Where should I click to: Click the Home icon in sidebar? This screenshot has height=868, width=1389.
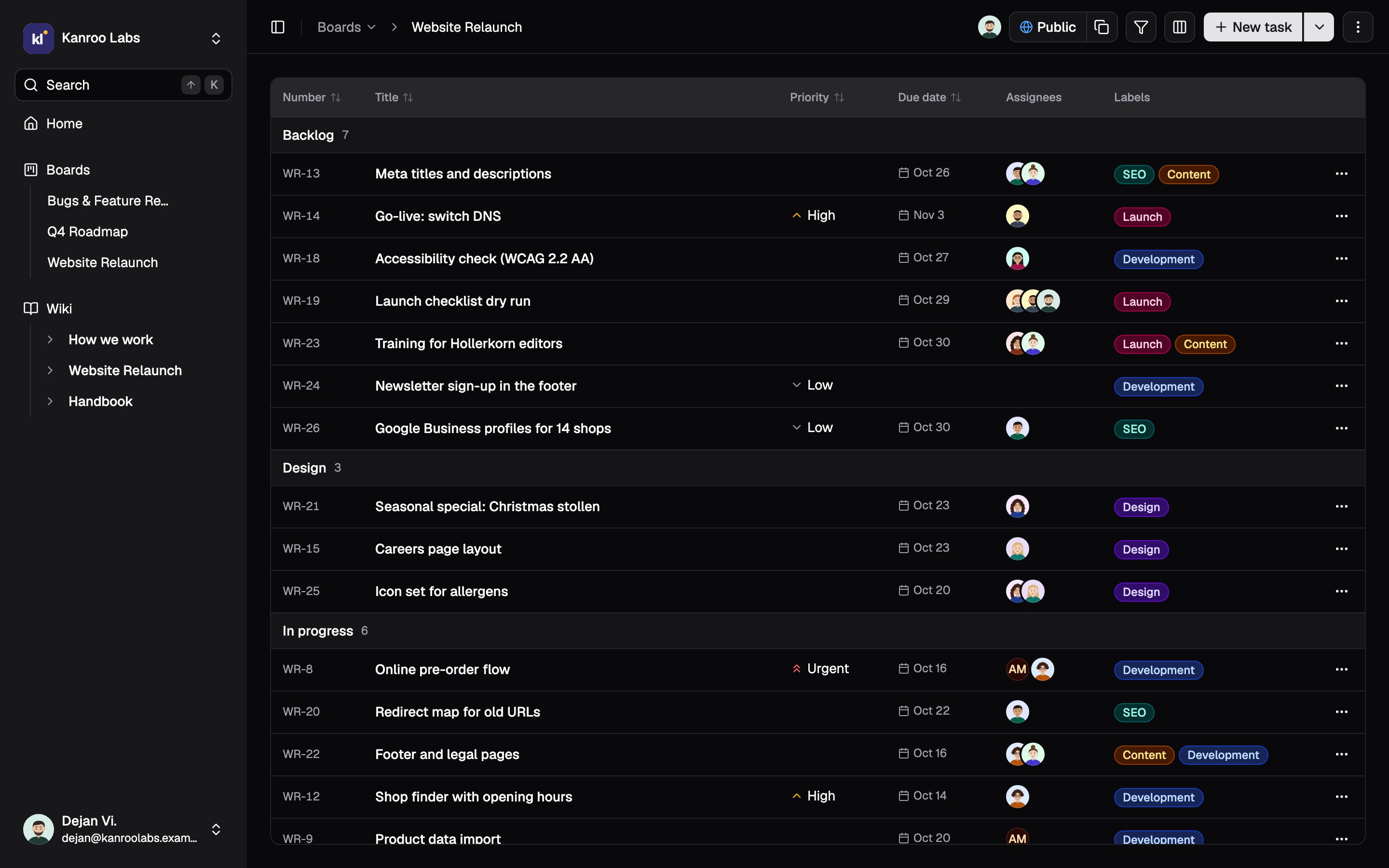pos(31,123)
